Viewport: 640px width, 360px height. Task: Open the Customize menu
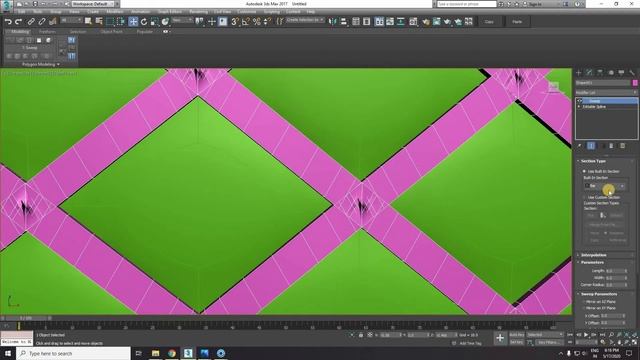(247, 12)
